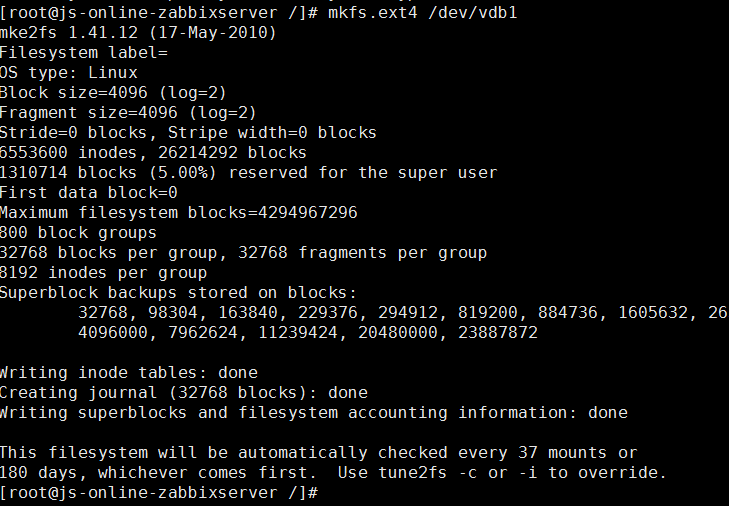Select the 1310714 blocks reserved line
Image resolution: width=729 pixels, height=506 pixels.
248,173
